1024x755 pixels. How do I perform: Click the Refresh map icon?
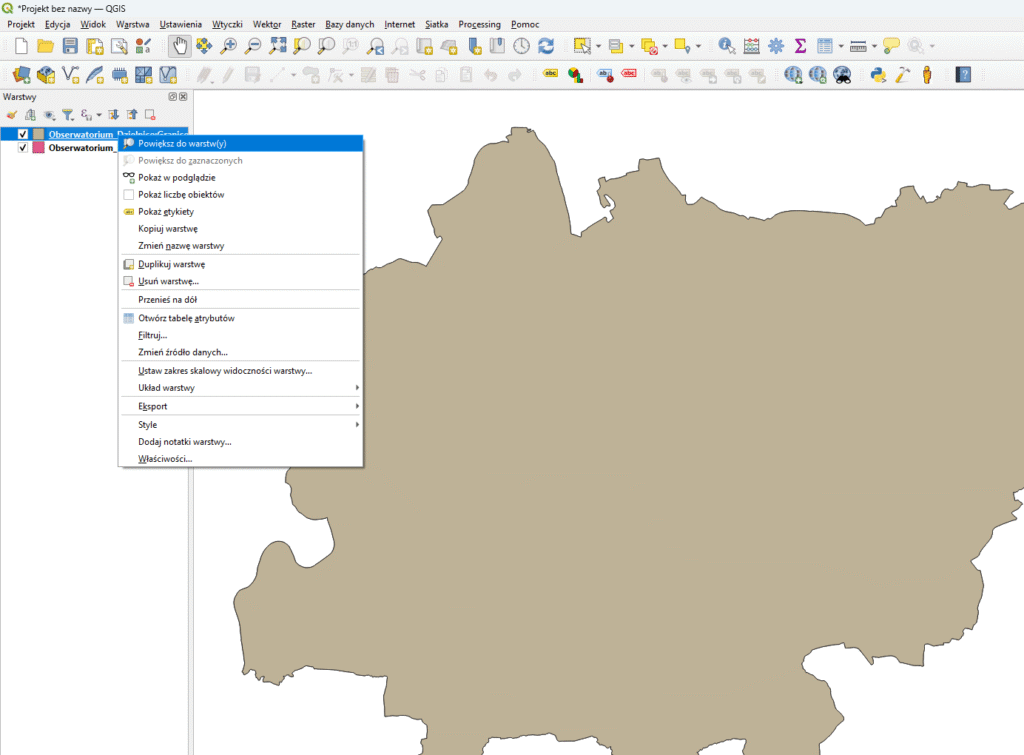(546, 45)
